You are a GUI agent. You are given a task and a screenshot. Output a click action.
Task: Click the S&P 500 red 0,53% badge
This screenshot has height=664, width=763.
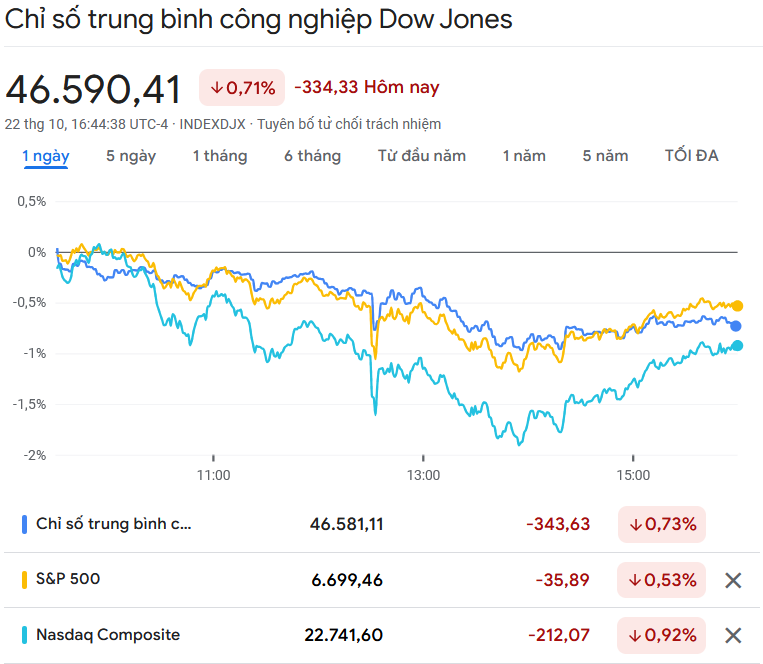click(x=661, y=580)
